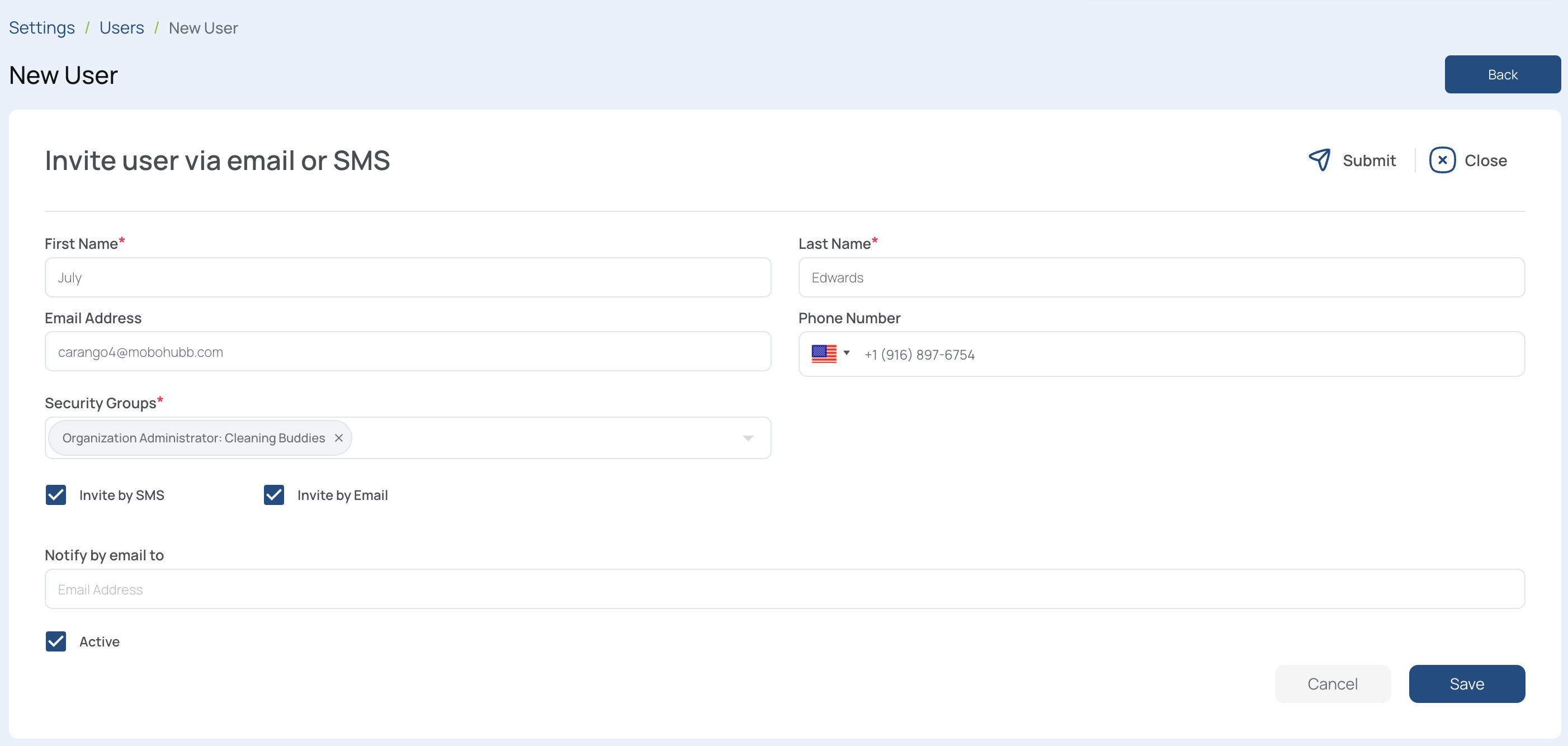Uncheck Invite by Email checkbox
1568x746 pixels.
point(274,495)
